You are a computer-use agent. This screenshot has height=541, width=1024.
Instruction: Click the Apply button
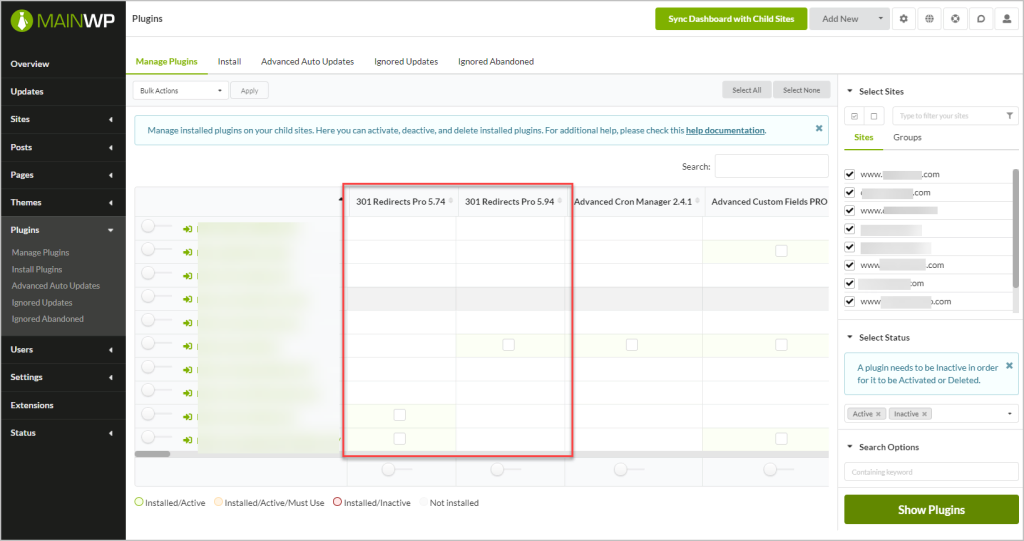point(249,91)
